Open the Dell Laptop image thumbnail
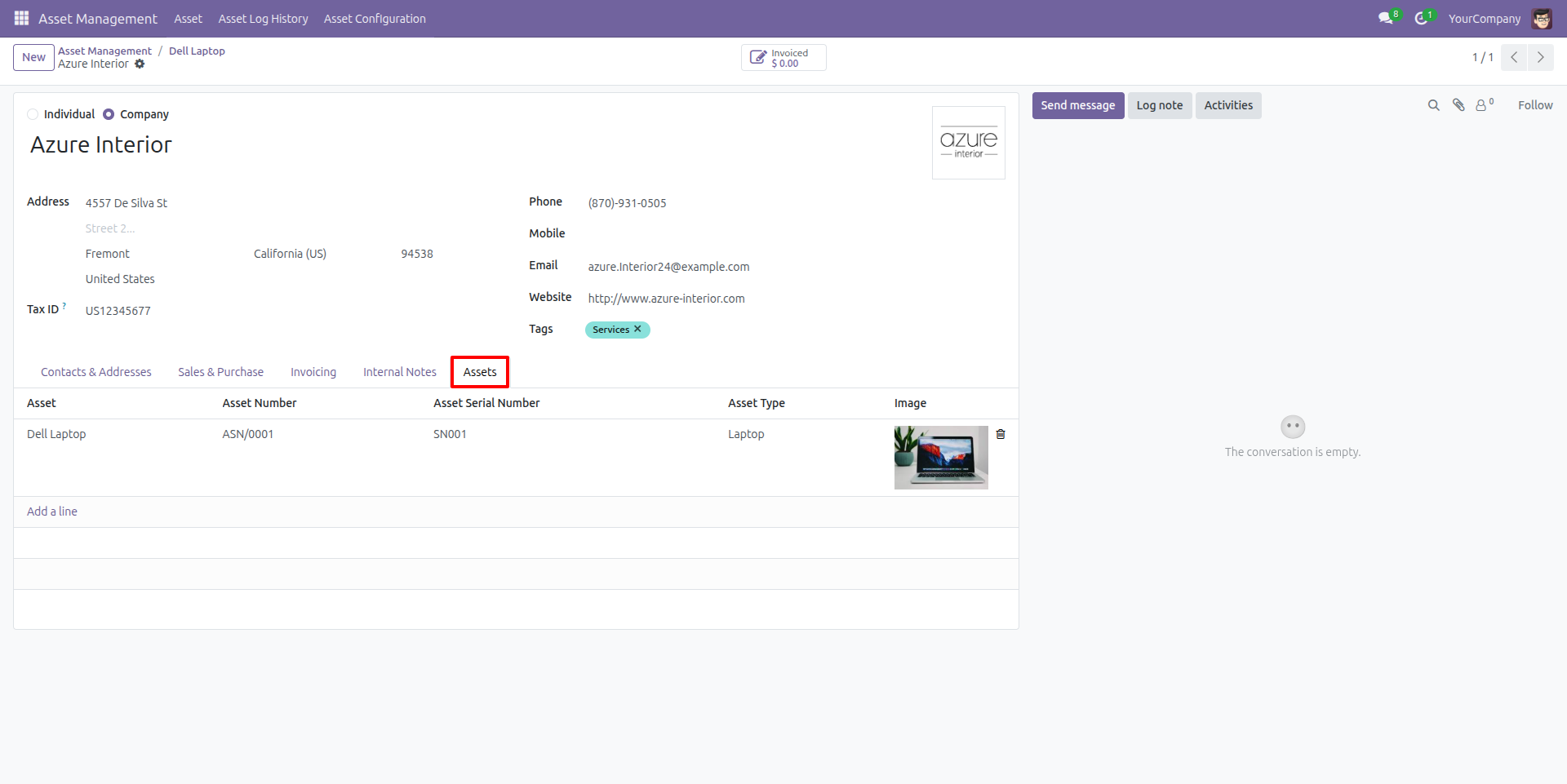 click(941, 458)
